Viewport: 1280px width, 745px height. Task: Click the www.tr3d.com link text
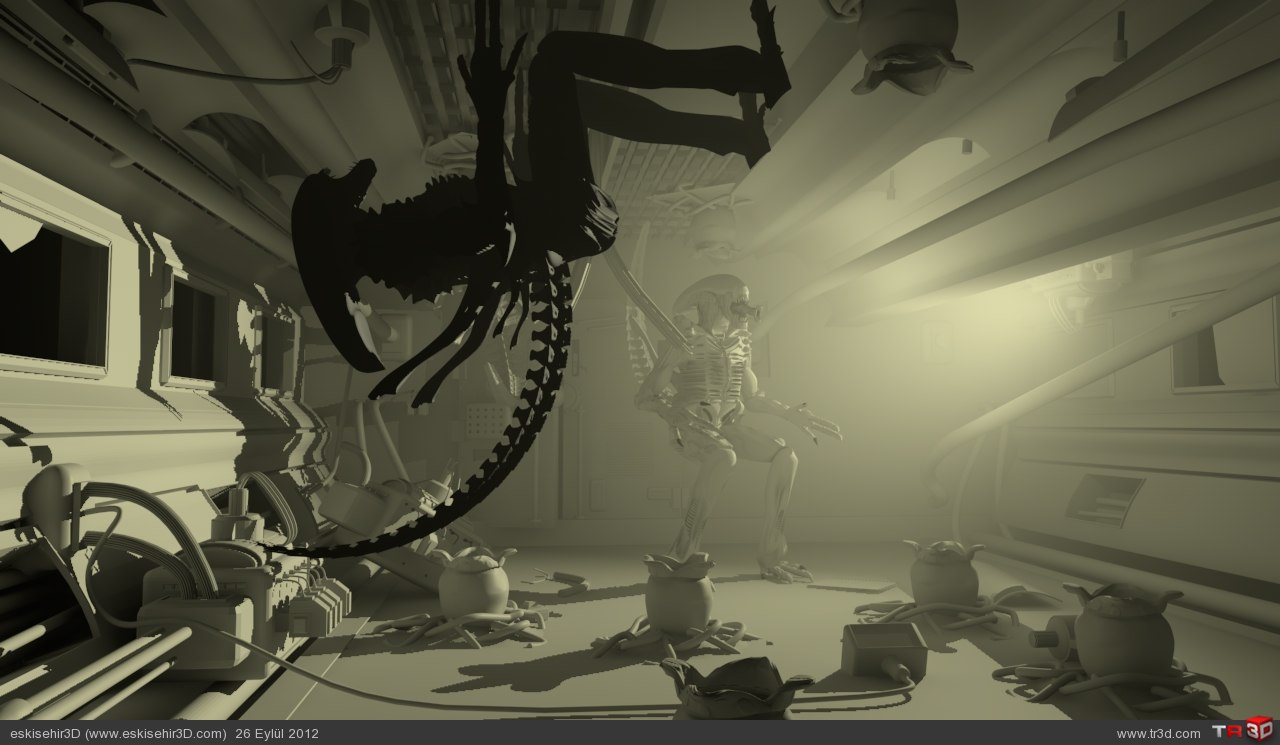point(1159,734)
